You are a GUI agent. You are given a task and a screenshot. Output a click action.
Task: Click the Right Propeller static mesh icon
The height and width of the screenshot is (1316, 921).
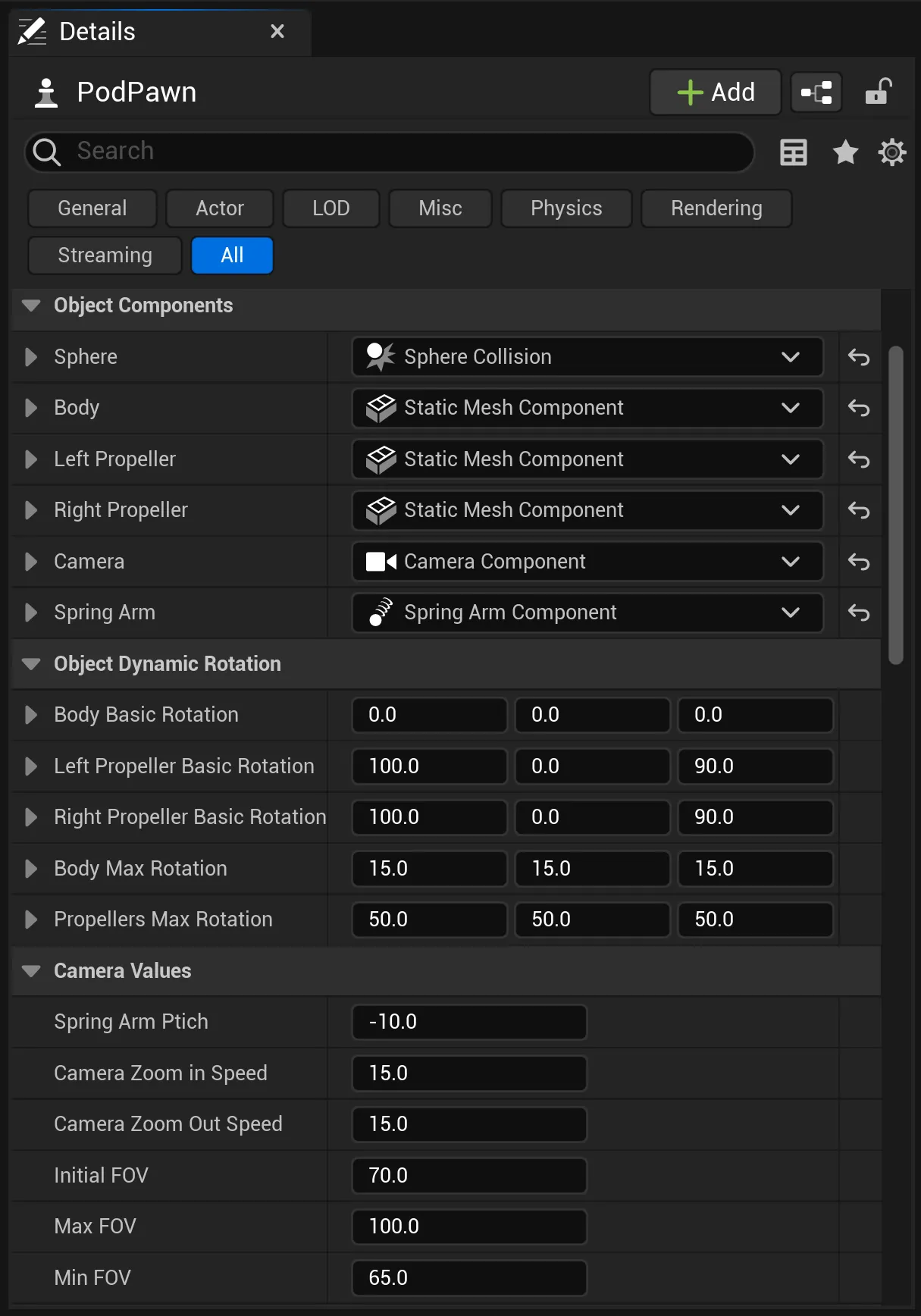click(x=381, y=510)
